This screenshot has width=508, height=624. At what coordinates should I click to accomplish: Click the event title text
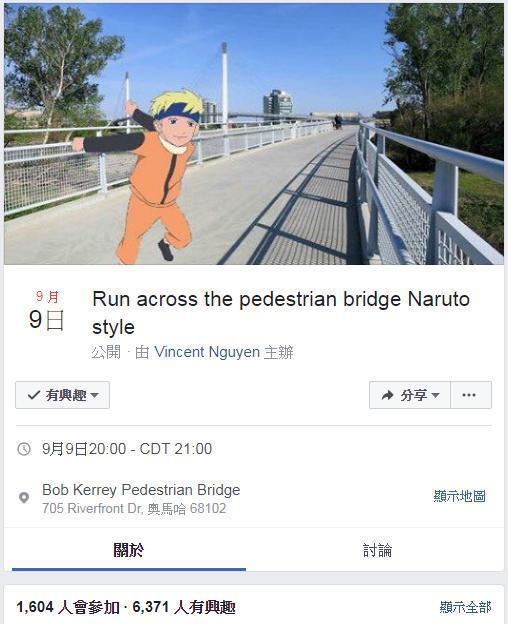(x=281, y=313)
